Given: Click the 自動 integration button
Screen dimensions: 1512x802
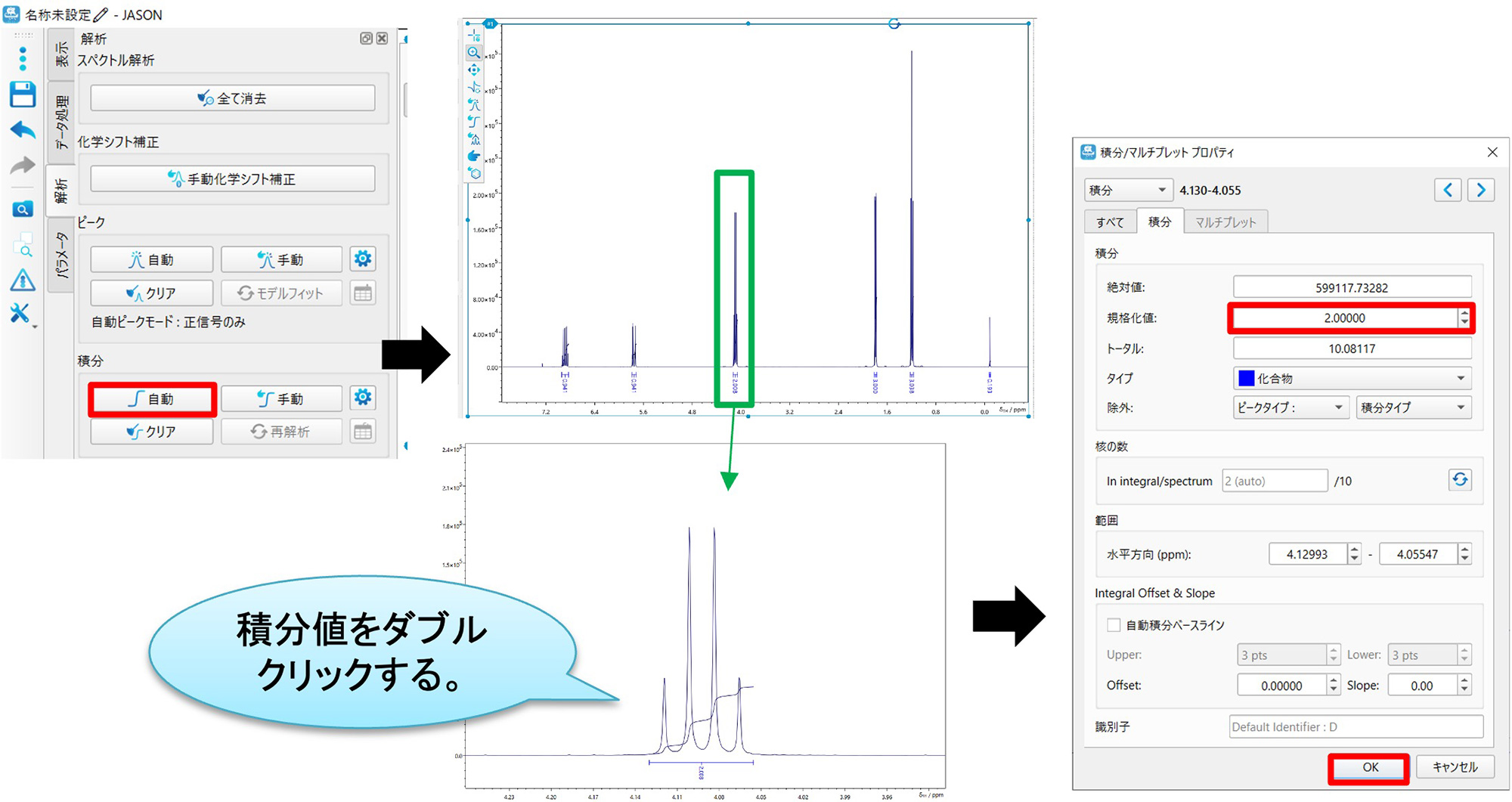Looking at the screenshot, I should coord(152,399).
